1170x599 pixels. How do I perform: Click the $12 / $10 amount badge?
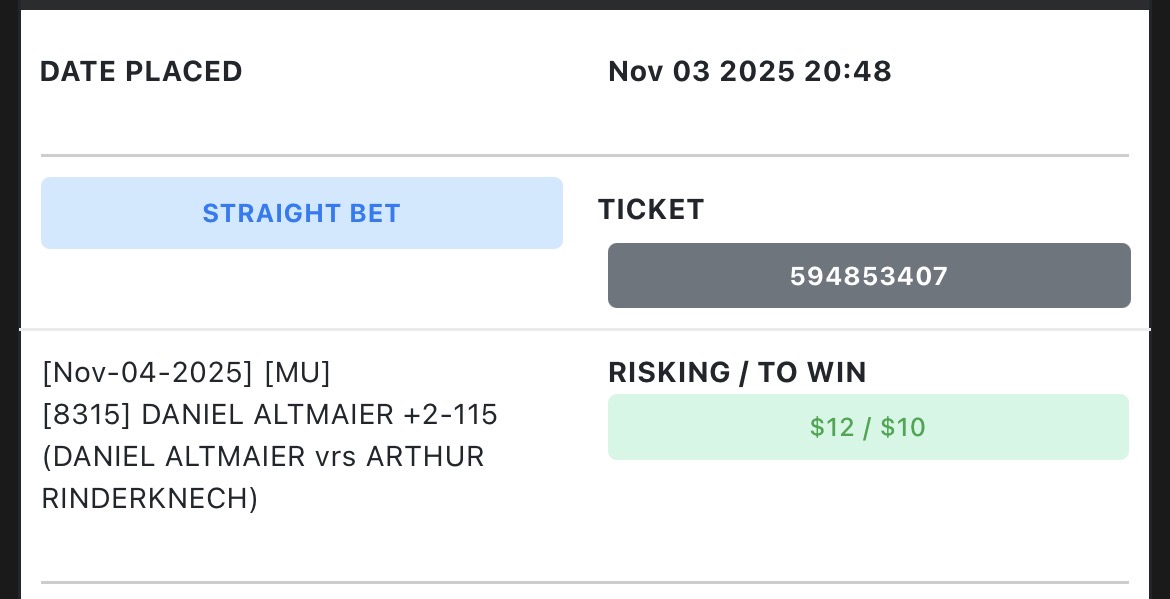click(868, 428)
